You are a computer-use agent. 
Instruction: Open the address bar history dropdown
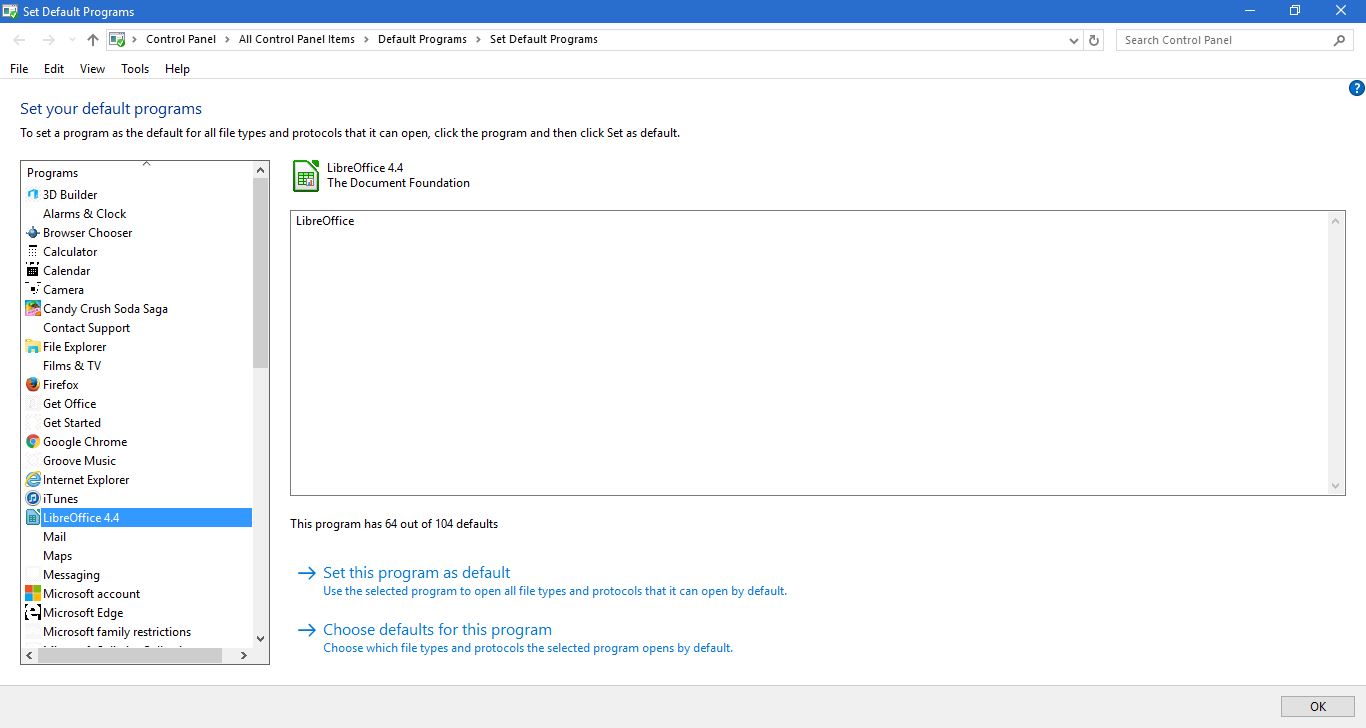click(x=1073, y=39)
